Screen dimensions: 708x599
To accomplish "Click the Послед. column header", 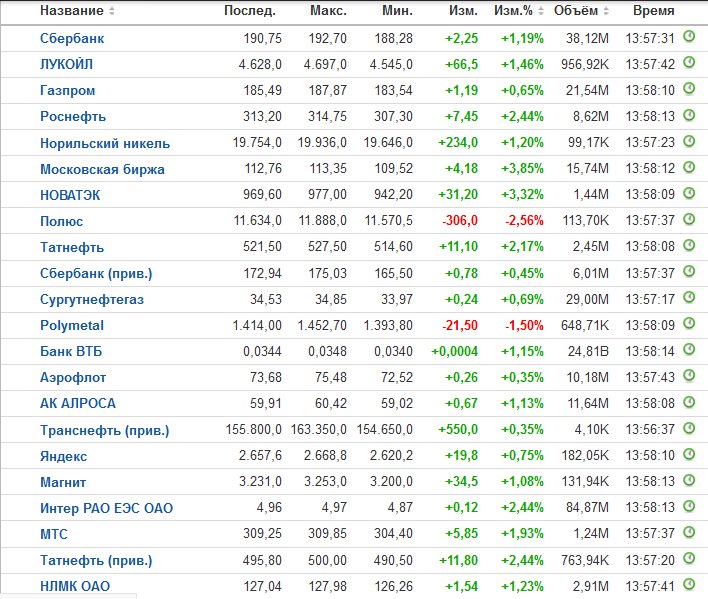I will [x=250, y=11].
